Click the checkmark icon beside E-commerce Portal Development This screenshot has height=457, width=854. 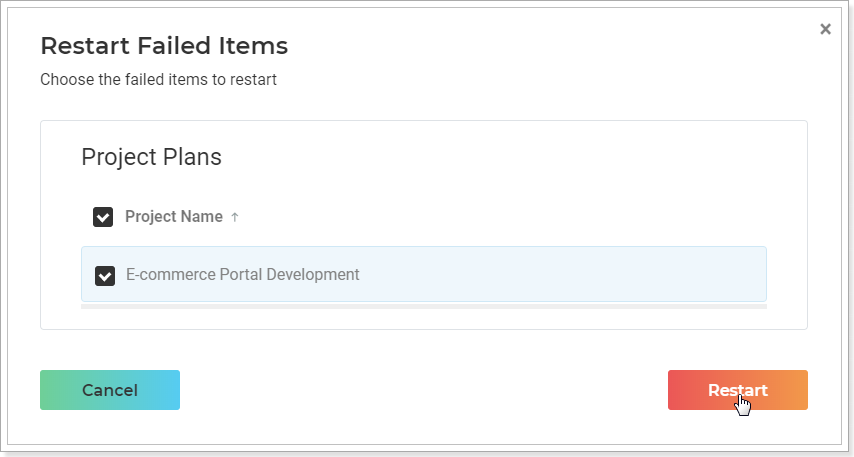tap(105, 276)
